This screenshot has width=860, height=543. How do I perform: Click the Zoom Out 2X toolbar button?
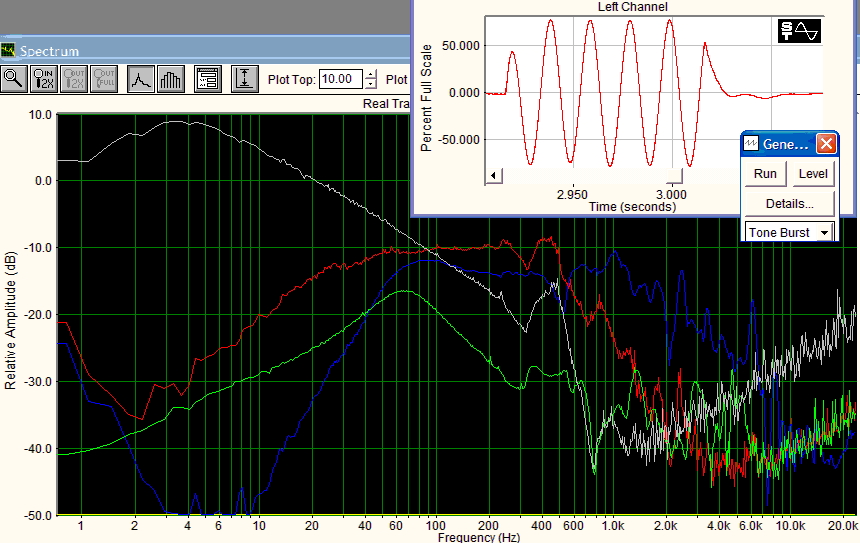[74, 79]
